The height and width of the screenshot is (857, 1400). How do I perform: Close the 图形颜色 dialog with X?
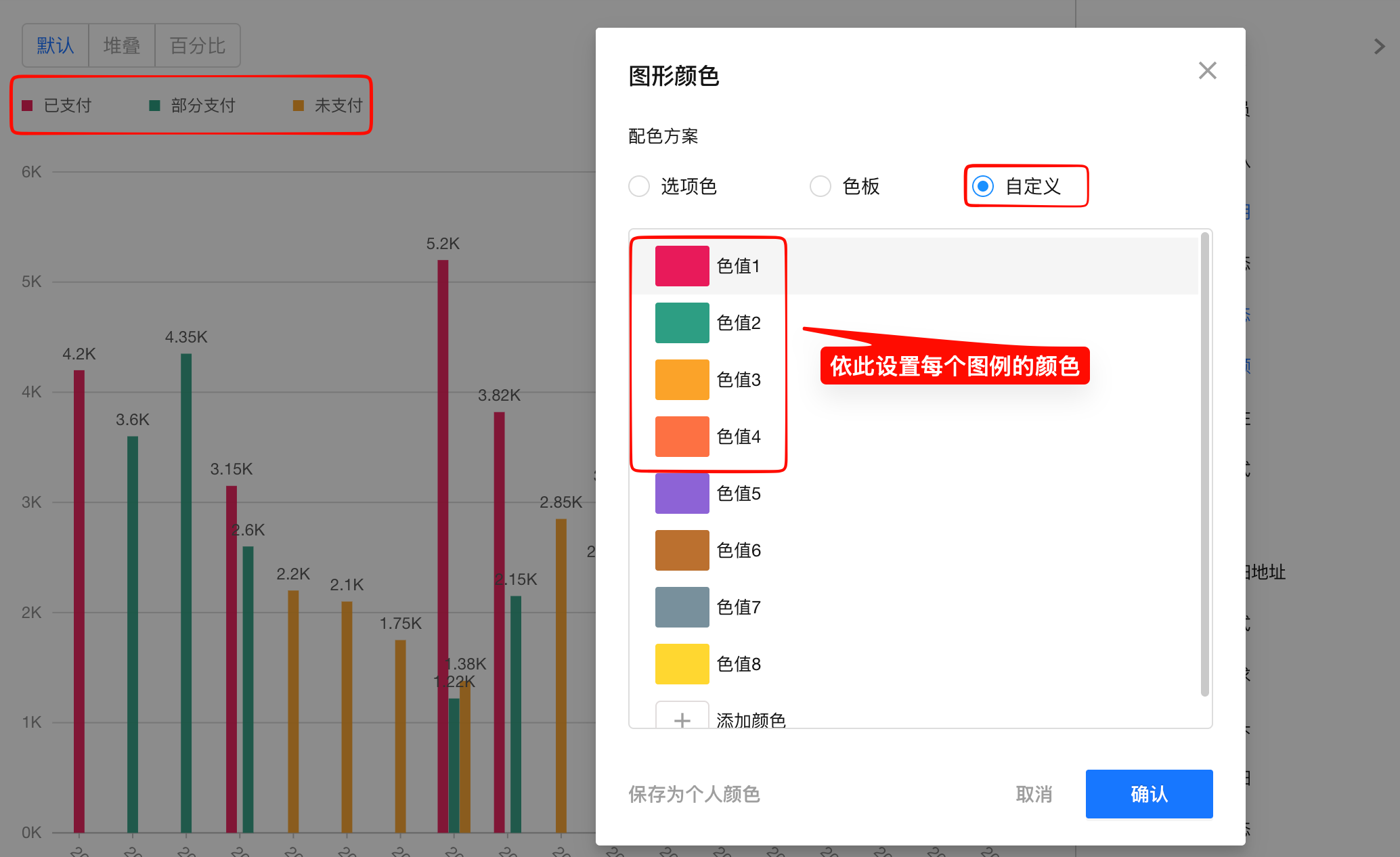[x=1207, y=70]
